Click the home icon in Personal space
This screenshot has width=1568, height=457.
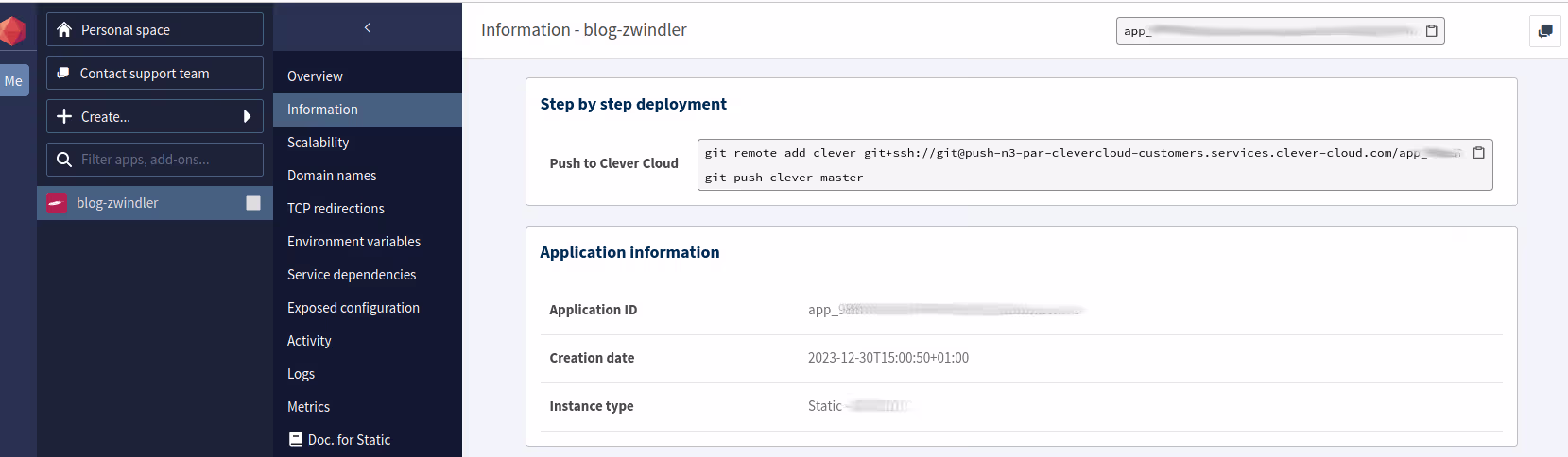(x=64, y=30)
